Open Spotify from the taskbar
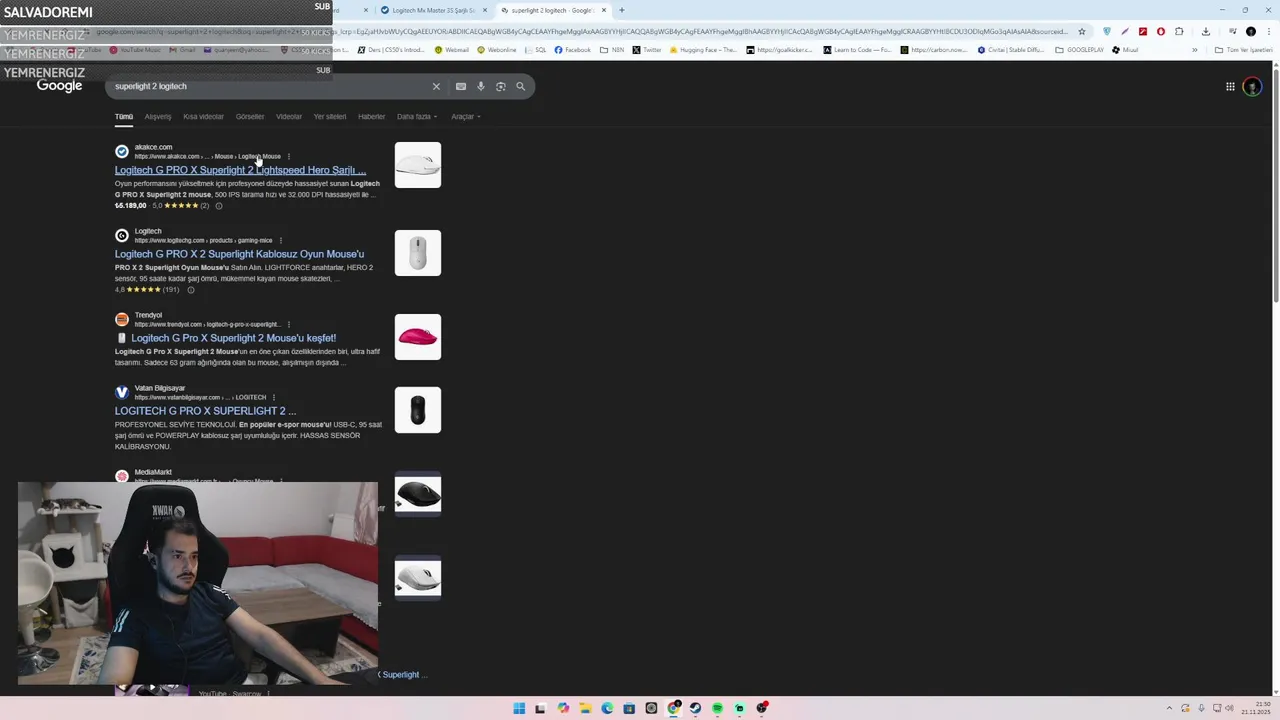Screen dimensions: 1280x720 717,709
